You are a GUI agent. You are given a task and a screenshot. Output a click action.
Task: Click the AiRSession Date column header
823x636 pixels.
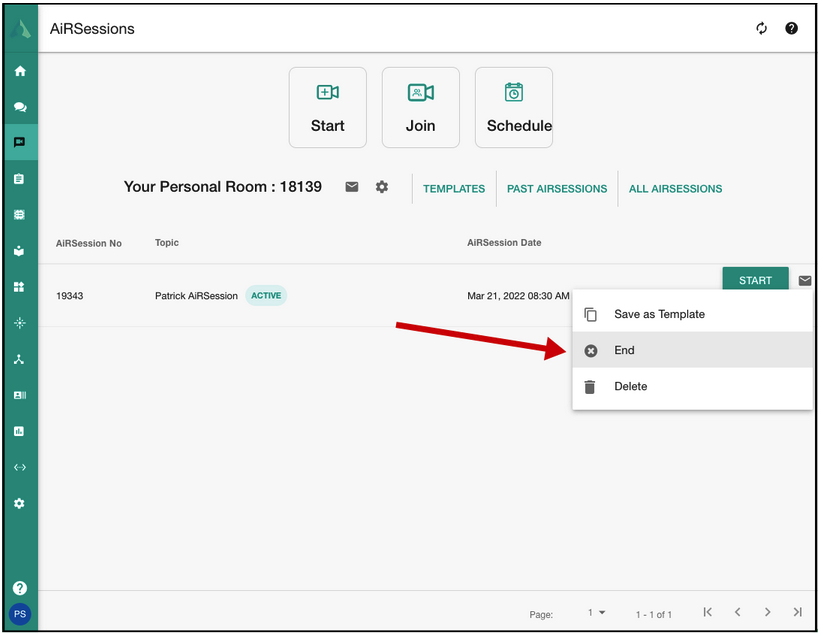point(504,242)
